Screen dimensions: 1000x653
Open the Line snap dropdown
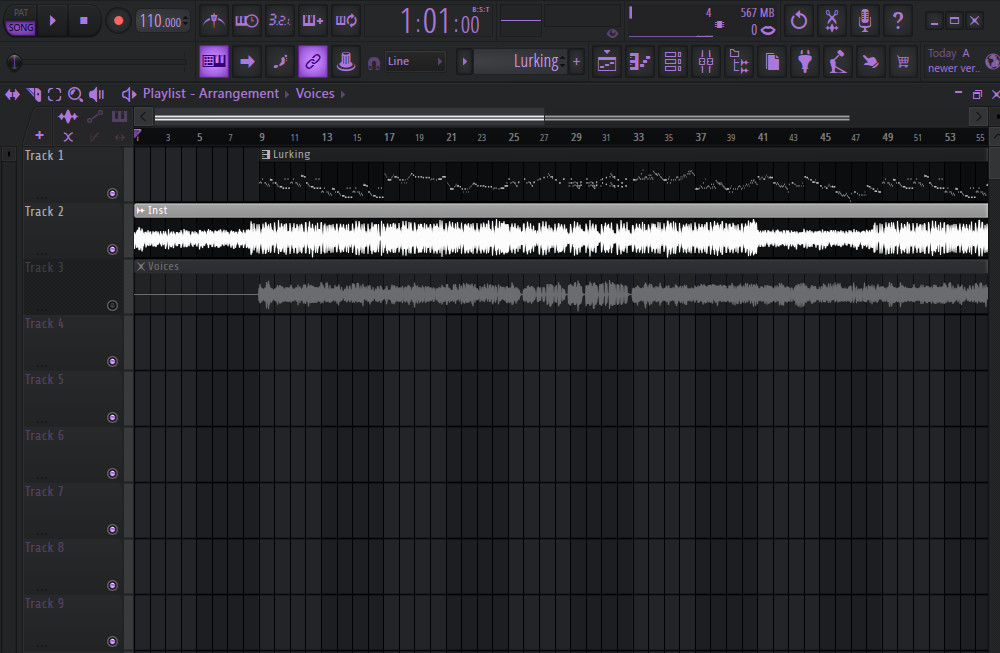click(414, 61)
